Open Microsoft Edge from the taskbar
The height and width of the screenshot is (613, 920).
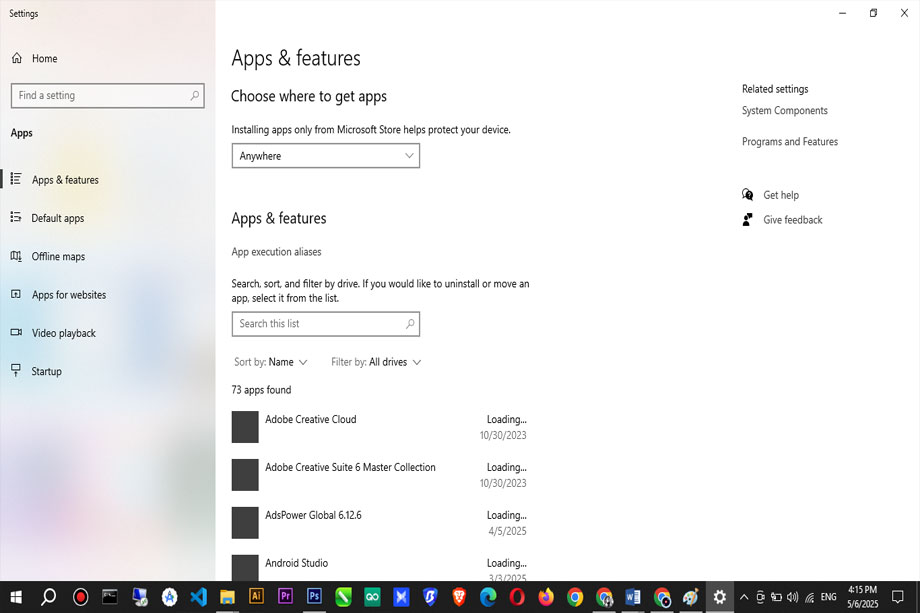tap(488, 597)
